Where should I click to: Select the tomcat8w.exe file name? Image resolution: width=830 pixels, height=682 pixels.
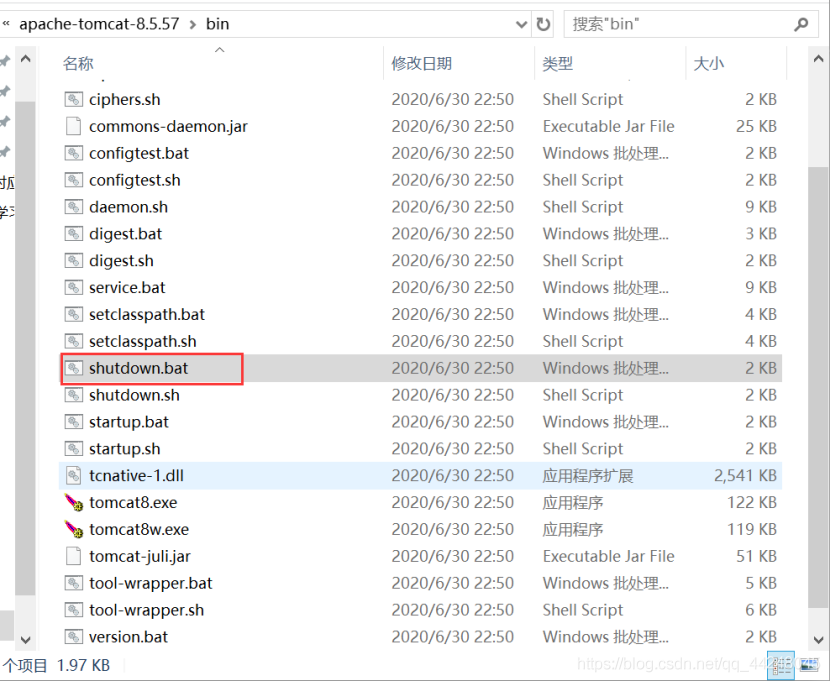coord(139,530)
